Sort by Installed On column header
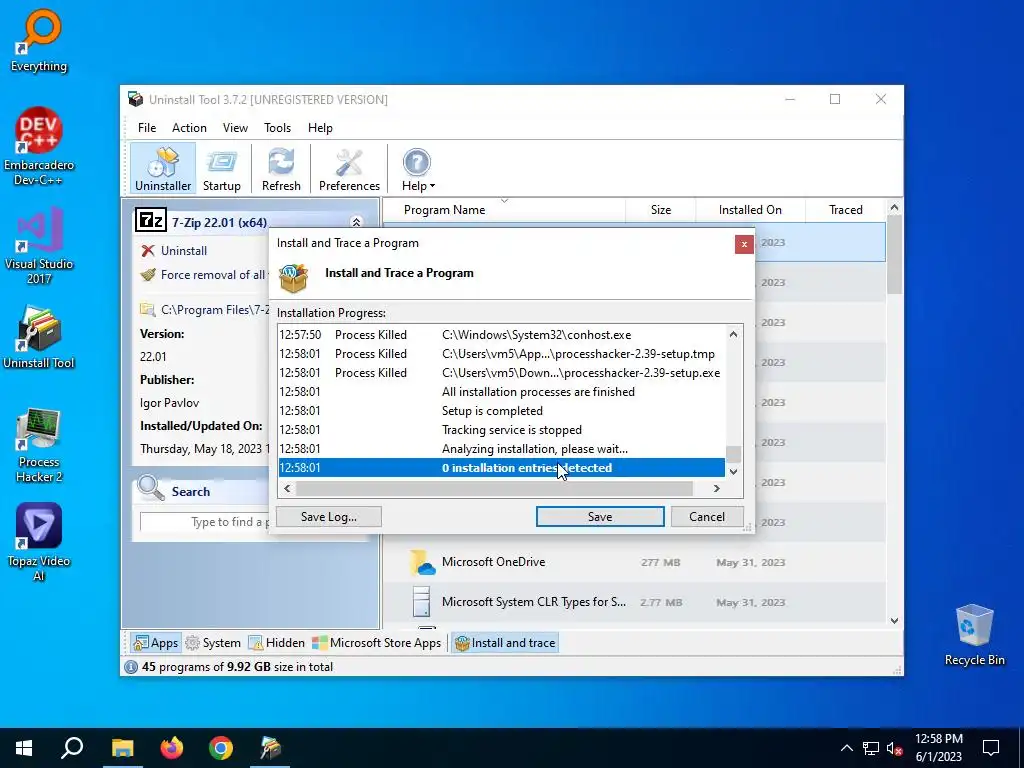1024x768 pixels. 750,210
